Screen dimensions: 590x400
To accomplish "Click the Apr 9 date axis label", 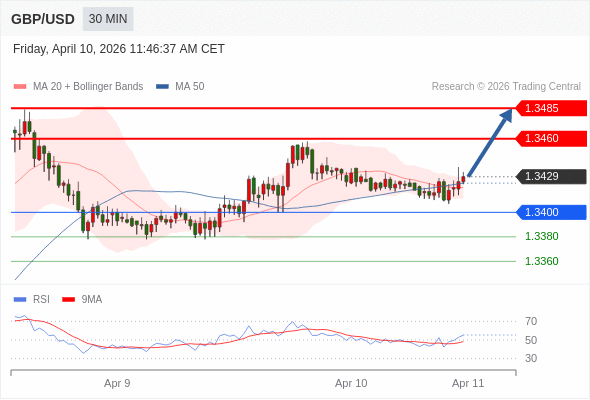I will [x=117, y=383].
